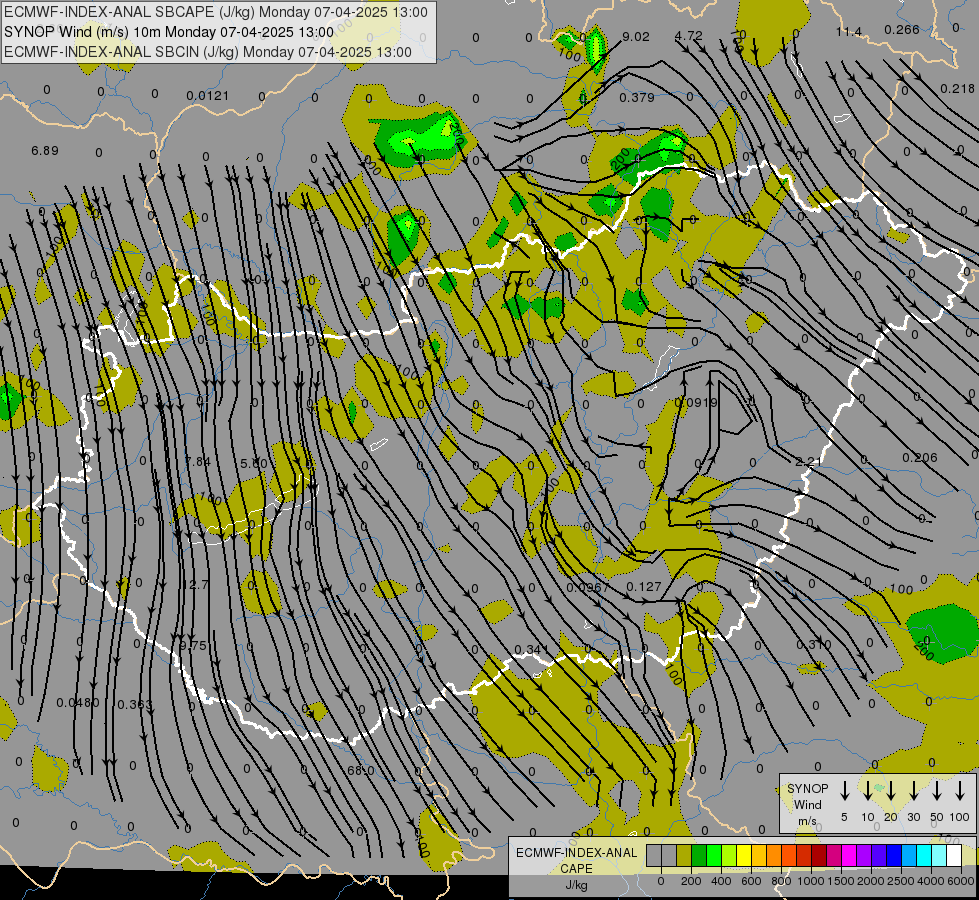Click the 10 m/s wind arrow in legend
This screenshot has width=979, height=900.
(868, 791)
